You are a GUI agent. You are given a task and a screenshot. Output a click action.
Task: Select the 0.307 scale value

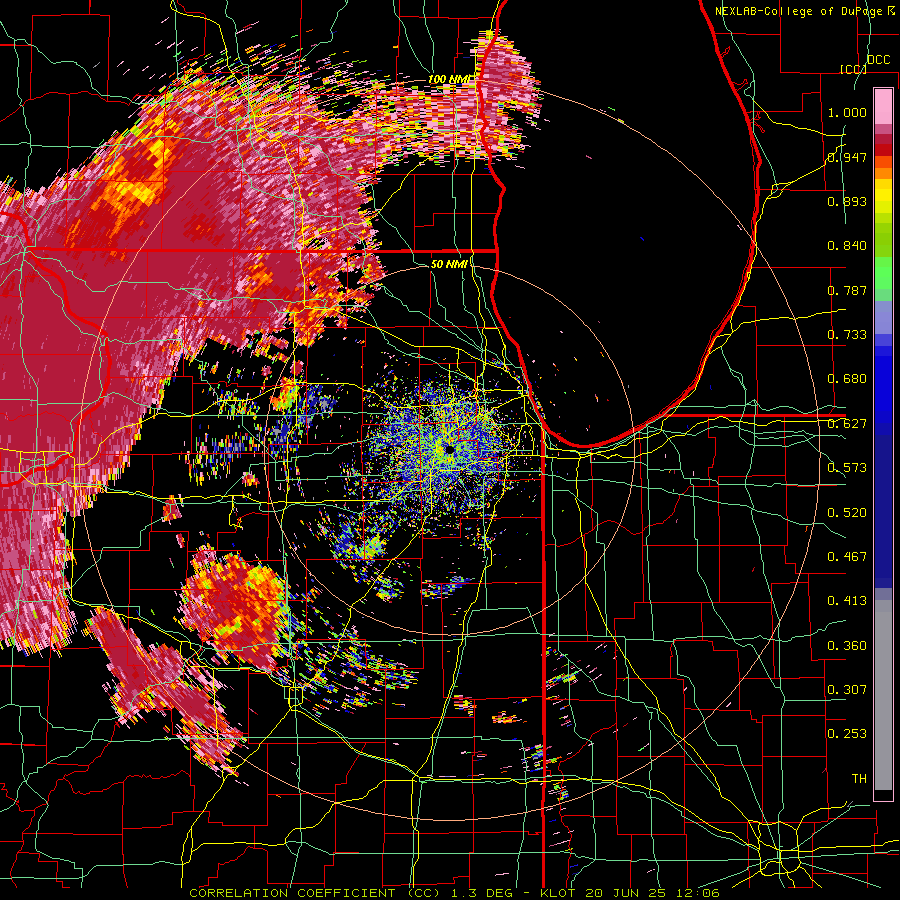point(847,690)
